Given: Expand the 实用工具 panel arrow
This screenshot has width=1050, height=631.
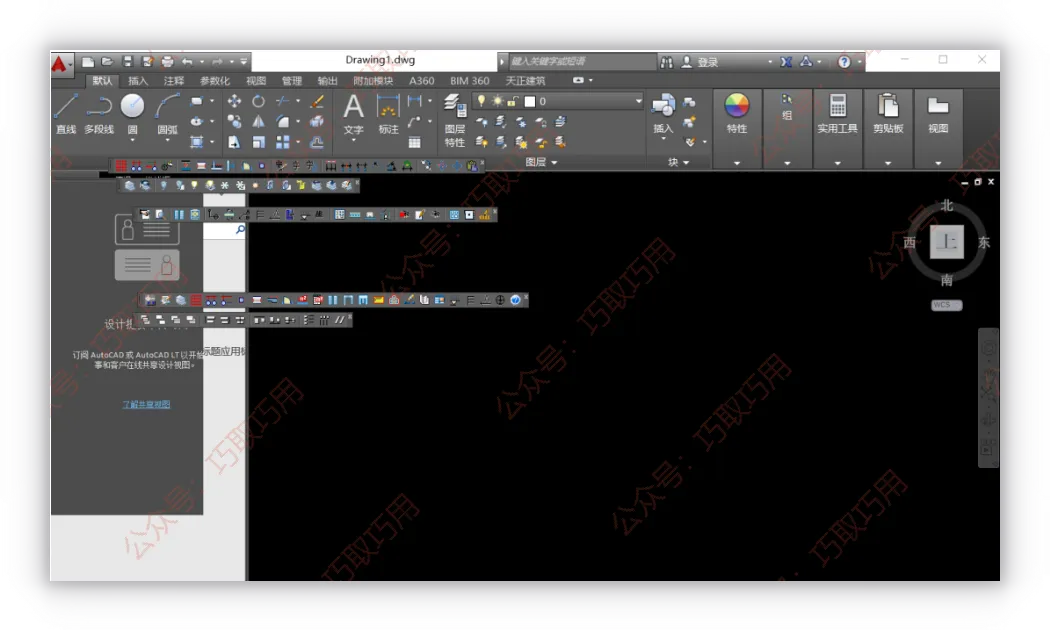Looking at the screenshot, I should point(837,163).
